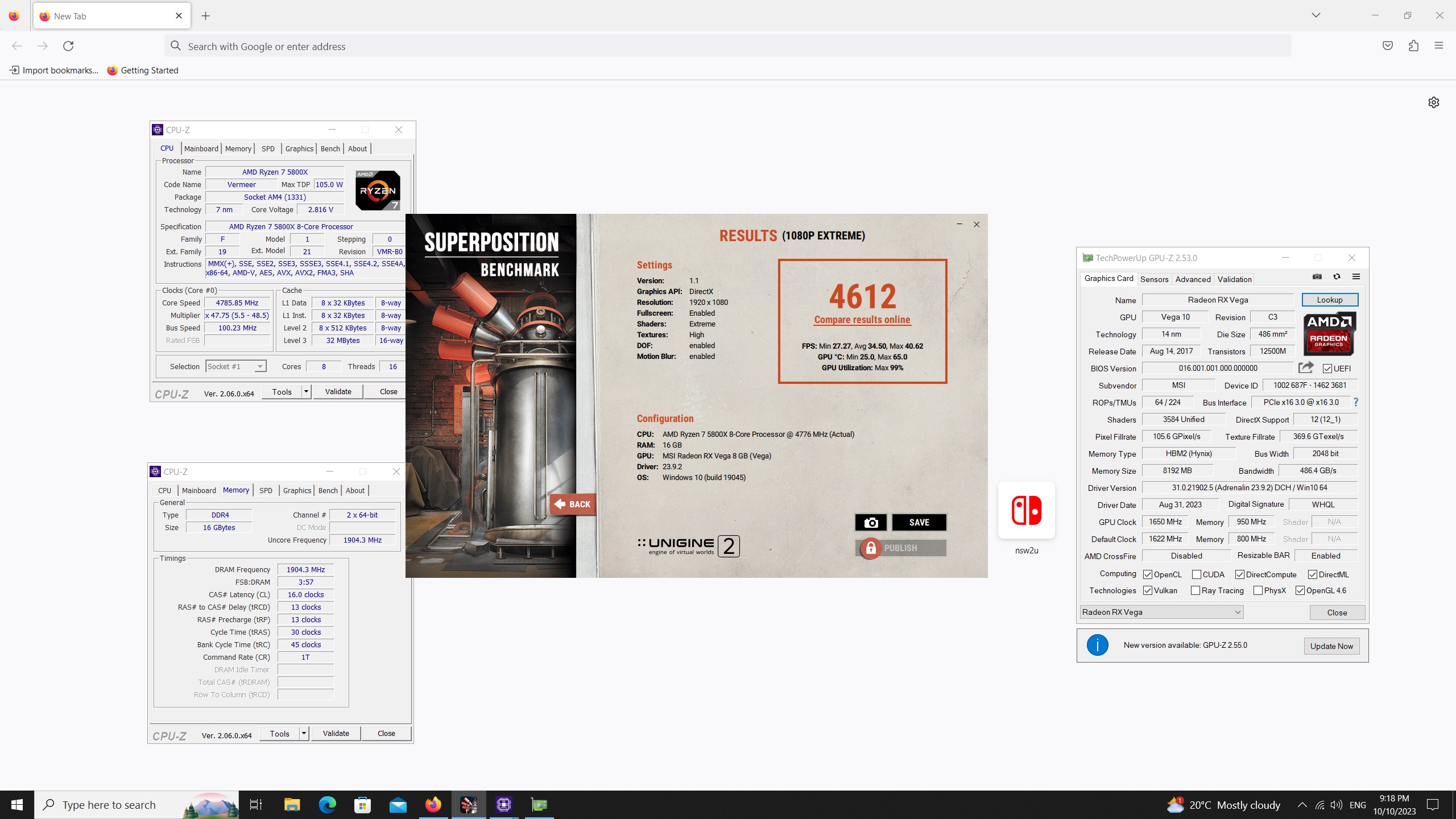Open the Firefox extensions icon

click(1413, 46)
